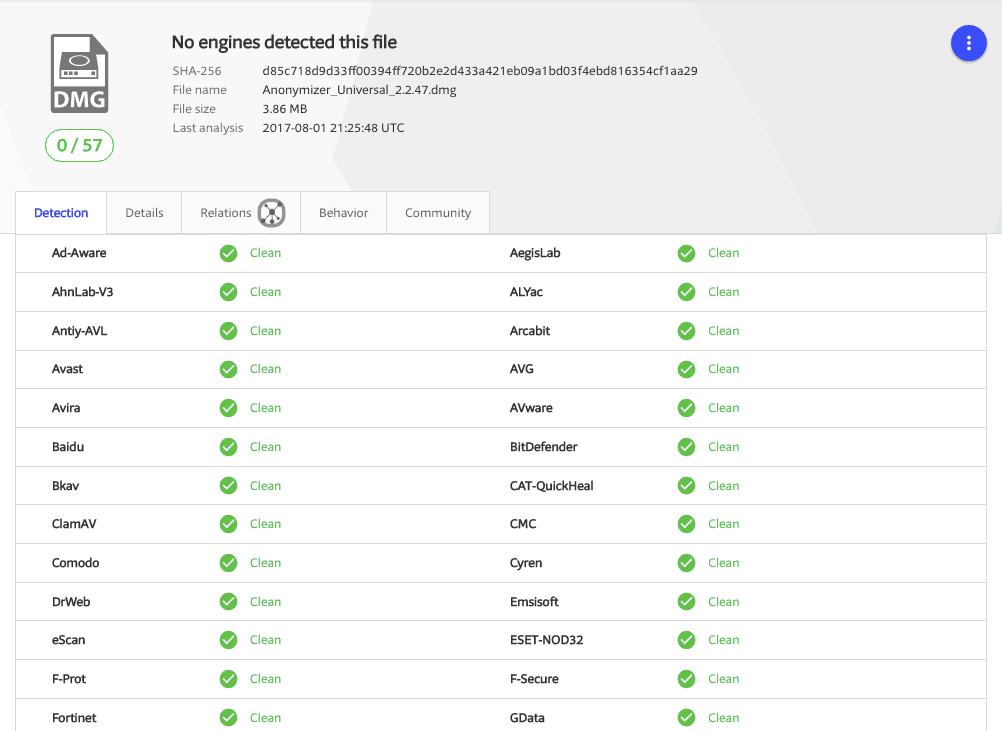1002x731 pixels.
Task: Click the SHA-256 hash value
Action: click(x=480, y=71)
